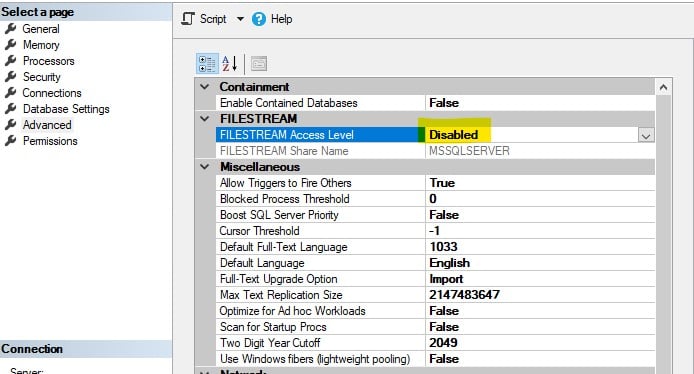Select the Full-Text Upgrade Option row

(x=435, y=279)
